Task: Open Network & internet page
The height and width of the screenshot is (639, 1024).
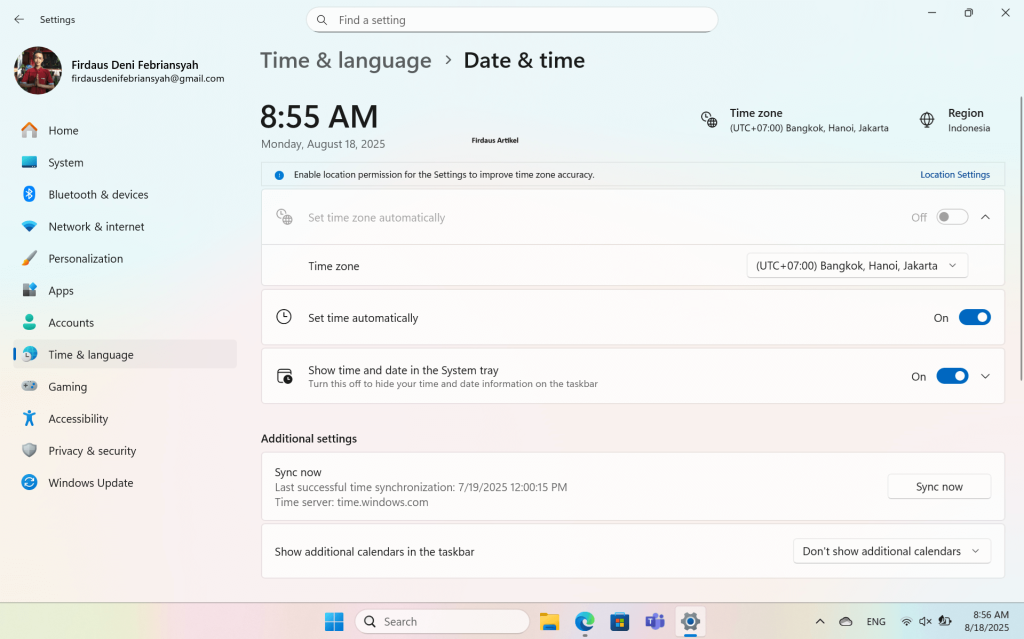Action: 96,227
